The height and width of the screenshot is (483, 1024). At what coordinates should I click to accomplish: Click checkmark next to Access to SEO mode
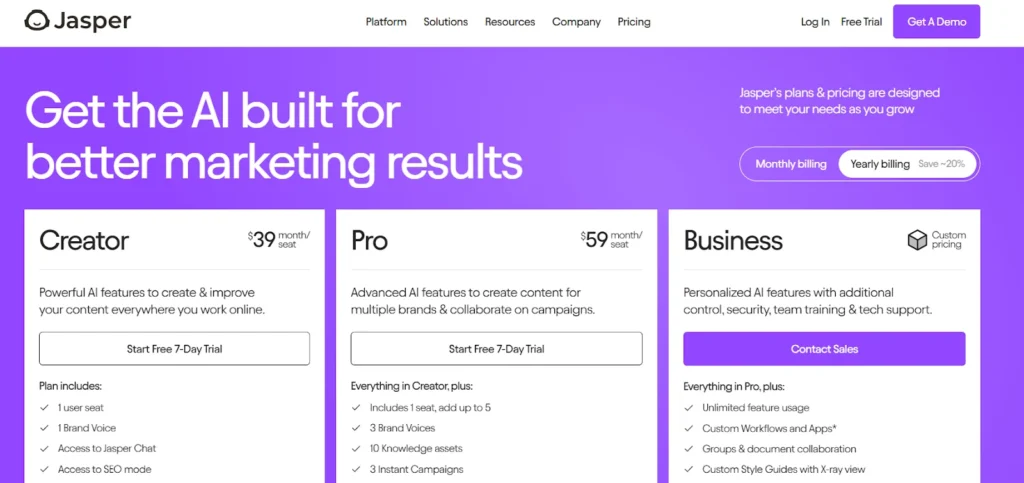click(x=44, y=469)
